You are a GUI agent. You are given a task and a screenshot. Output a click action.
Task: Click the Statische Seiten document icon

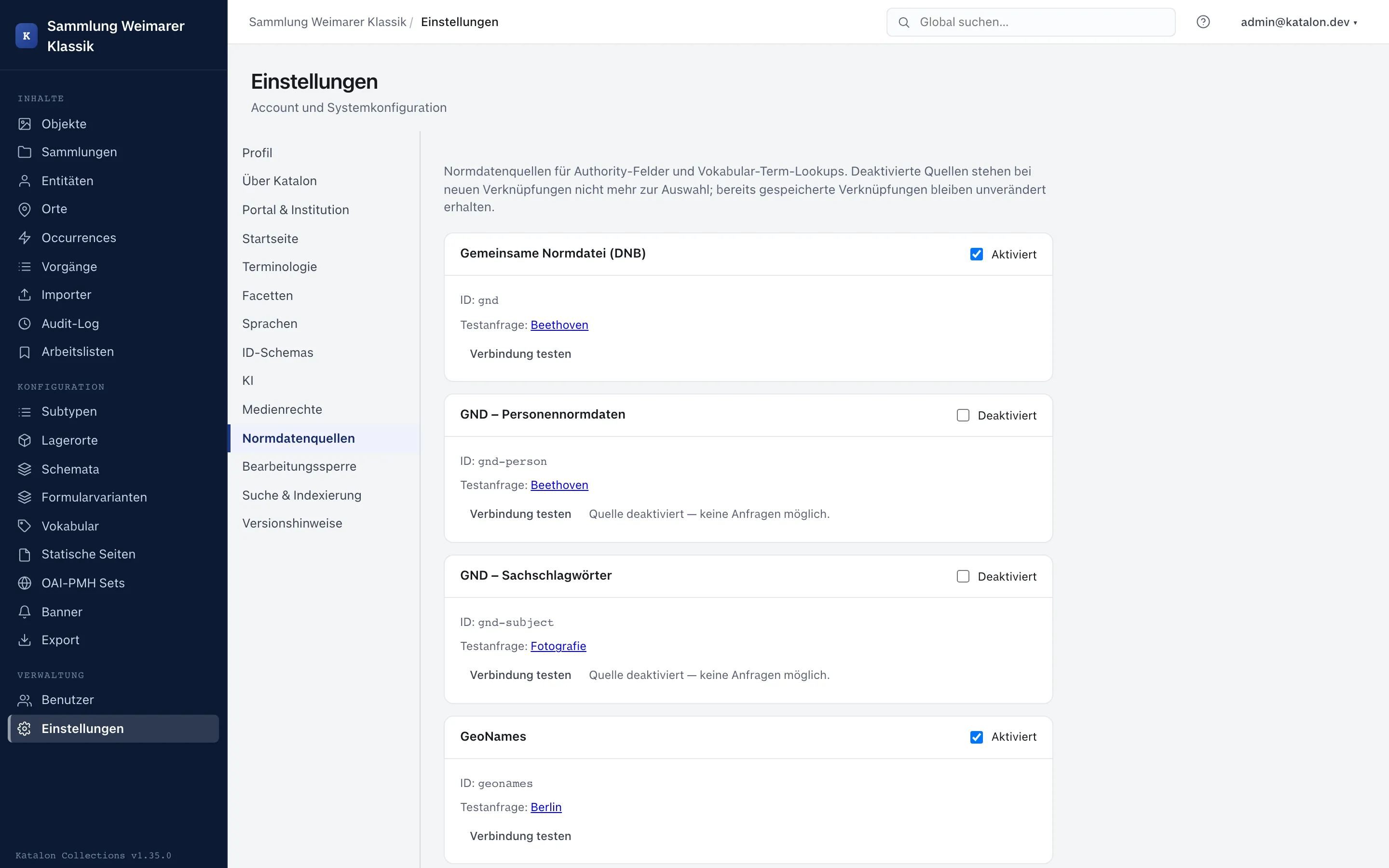point(25,555)
